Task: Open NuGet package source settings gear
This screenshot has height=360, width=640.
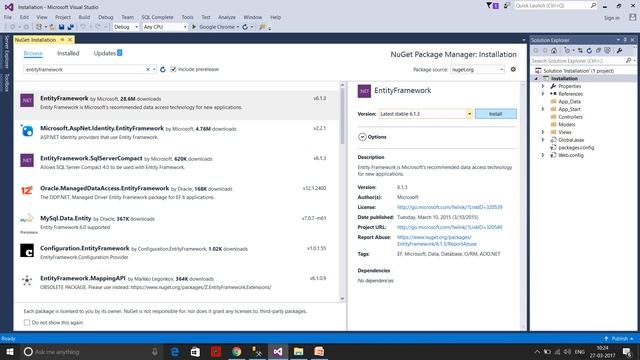Action: (513, 69)
